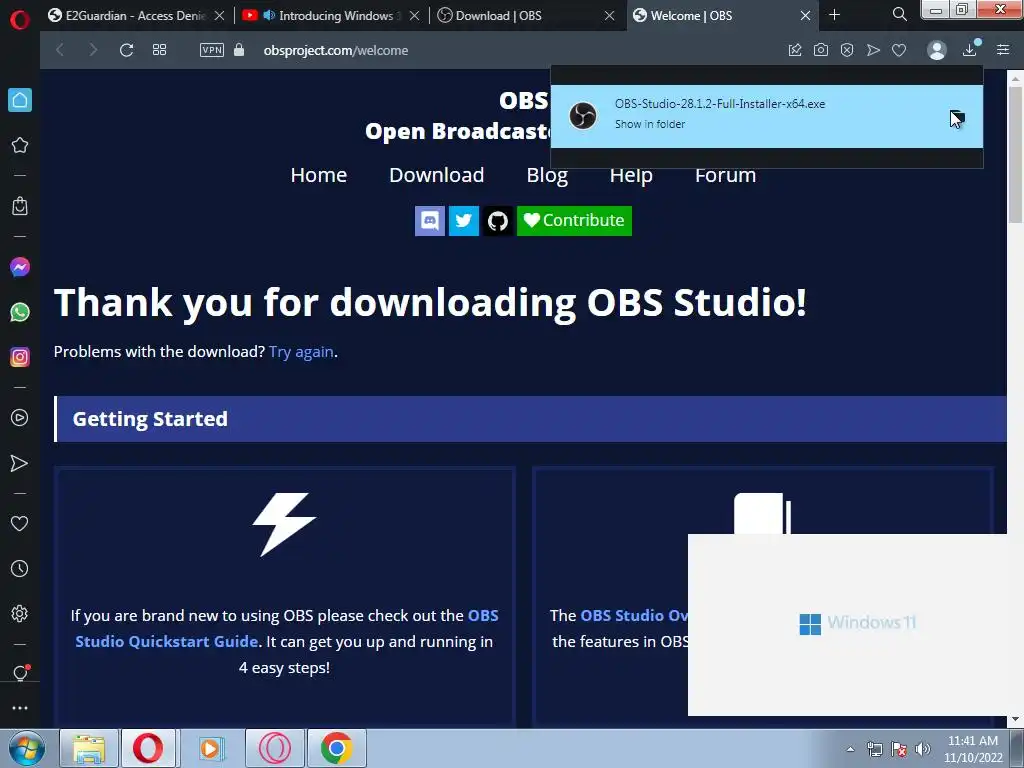
Task: Open the OBS Discord icon button
Action: [430, 221]
